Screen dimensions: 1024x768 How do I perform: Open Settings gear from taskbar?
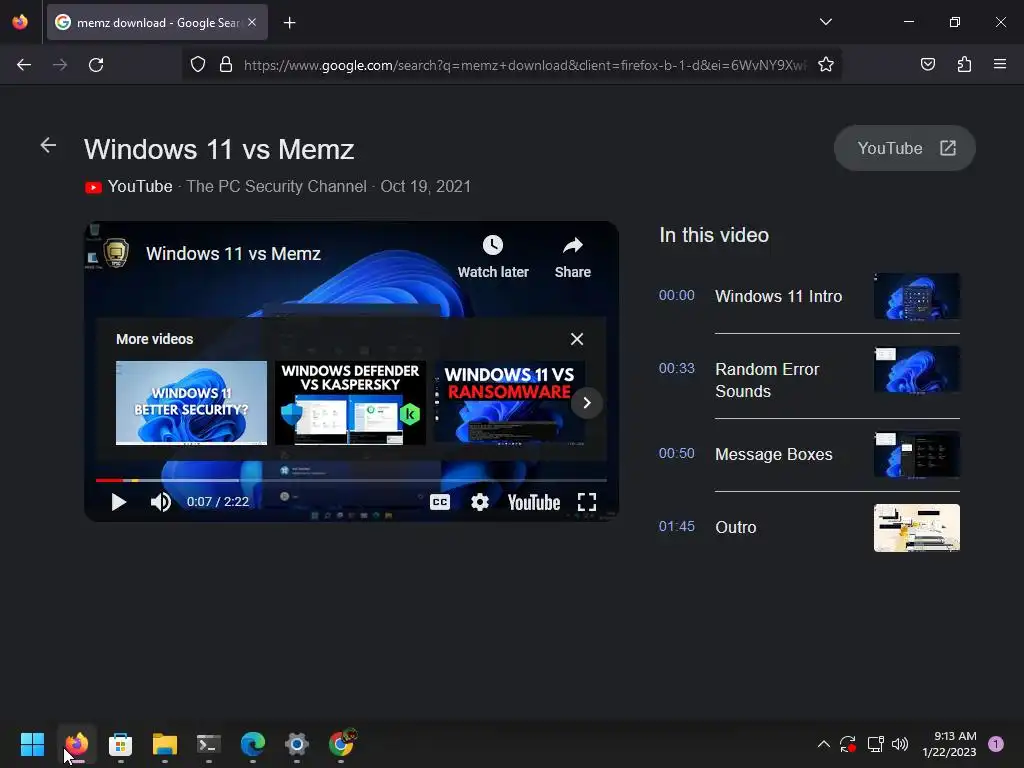tap(296, 744)
